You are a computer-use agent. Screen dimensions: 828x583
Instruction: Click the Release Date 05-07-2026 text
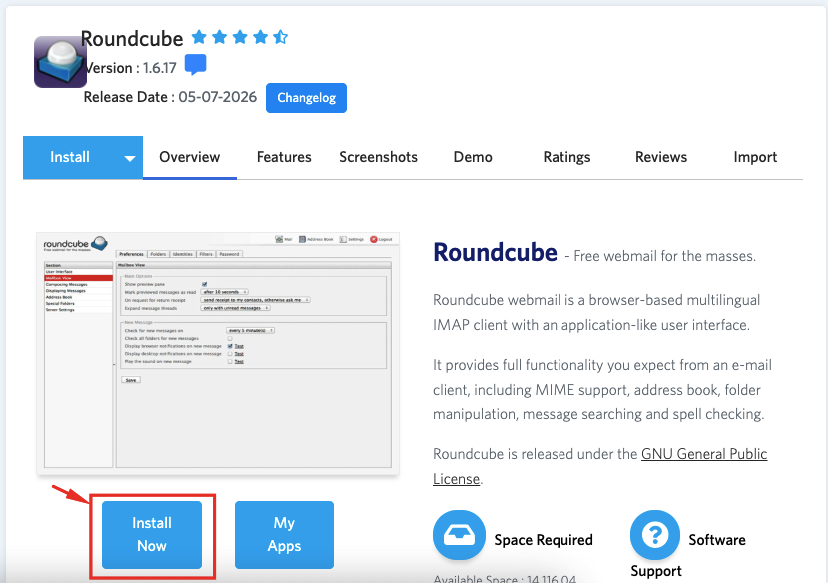click(x=170, y=97)
